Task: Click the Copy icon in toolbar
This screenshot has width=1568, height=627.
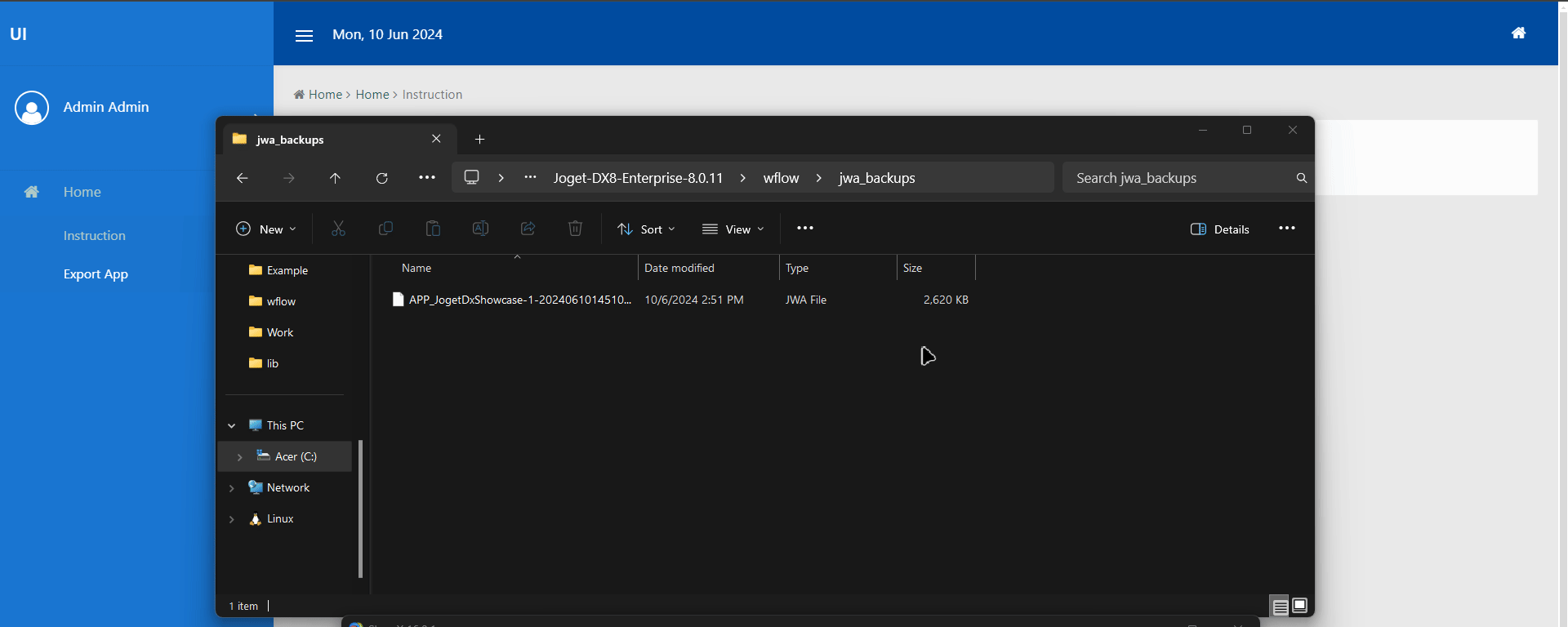Action: [385, 229]
